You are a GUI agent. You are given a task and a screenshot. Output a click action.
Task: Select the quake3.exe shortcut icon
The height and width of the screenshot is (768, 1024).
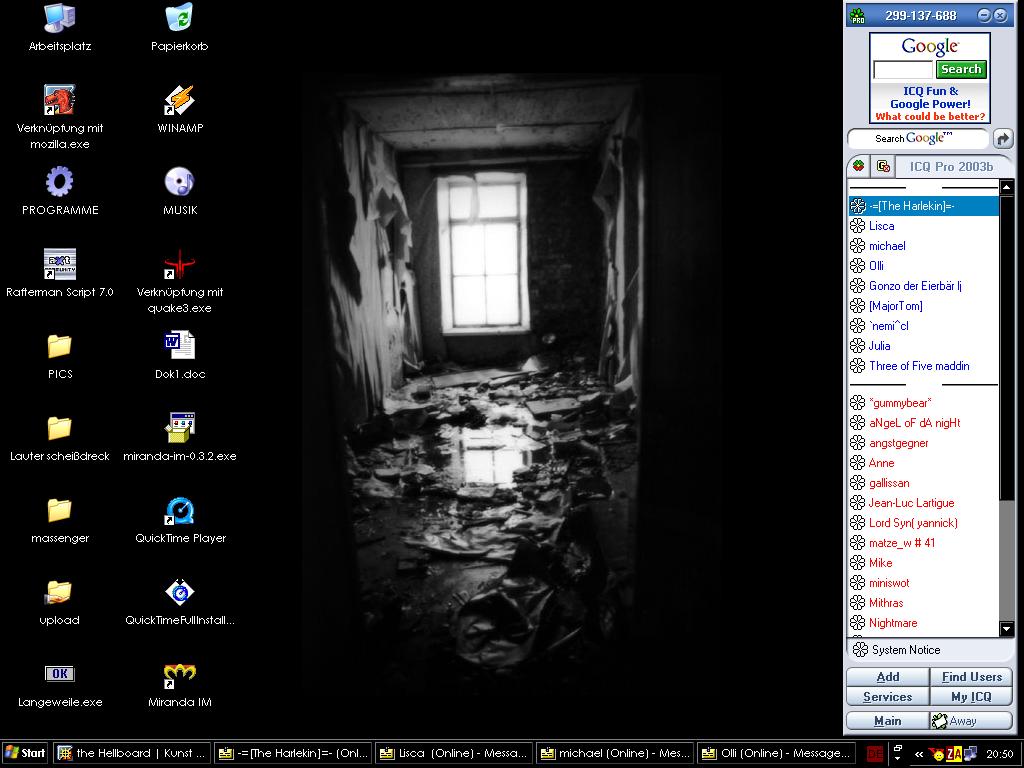tap(179, 265)
